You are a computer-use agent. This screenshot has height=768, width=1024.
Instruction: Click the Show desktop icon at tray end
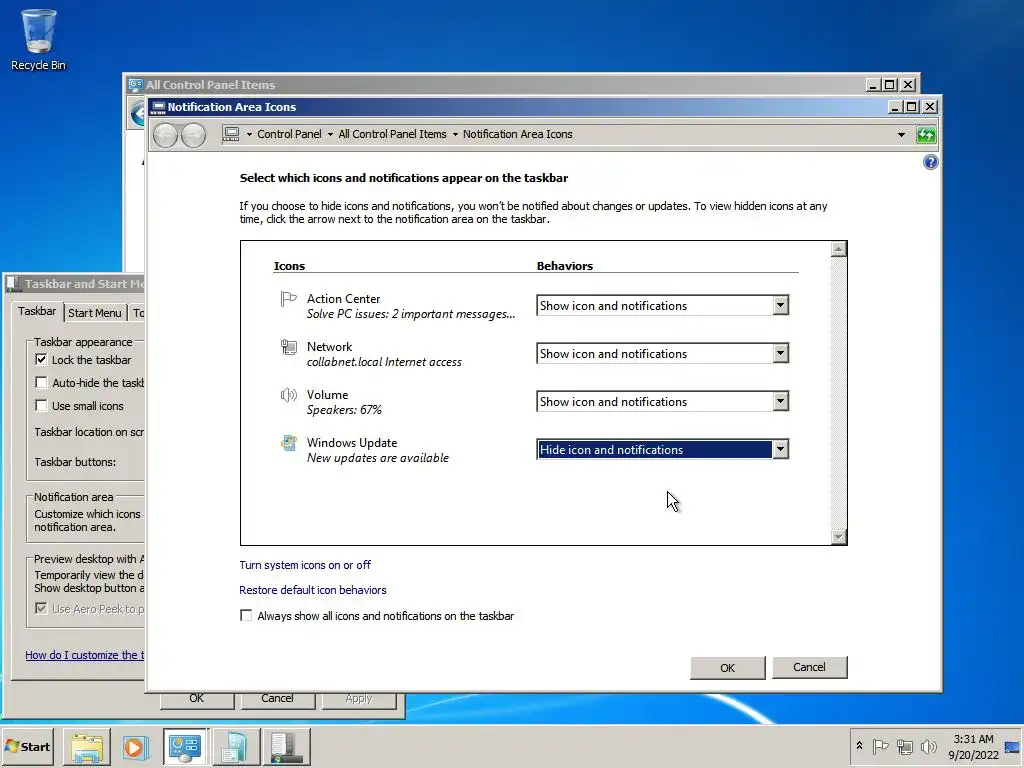click(x=1013, y=746)
